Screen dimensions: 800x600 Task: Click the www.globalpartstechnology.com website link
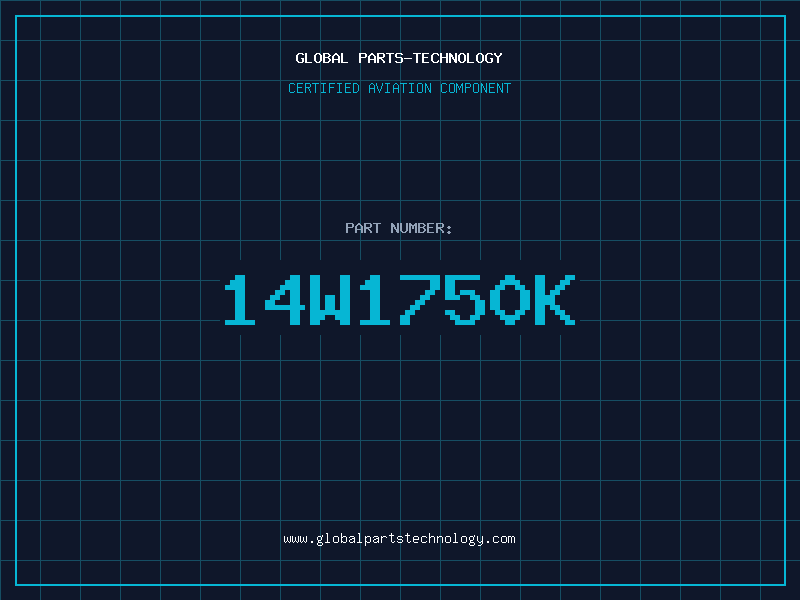coord(399,539)
